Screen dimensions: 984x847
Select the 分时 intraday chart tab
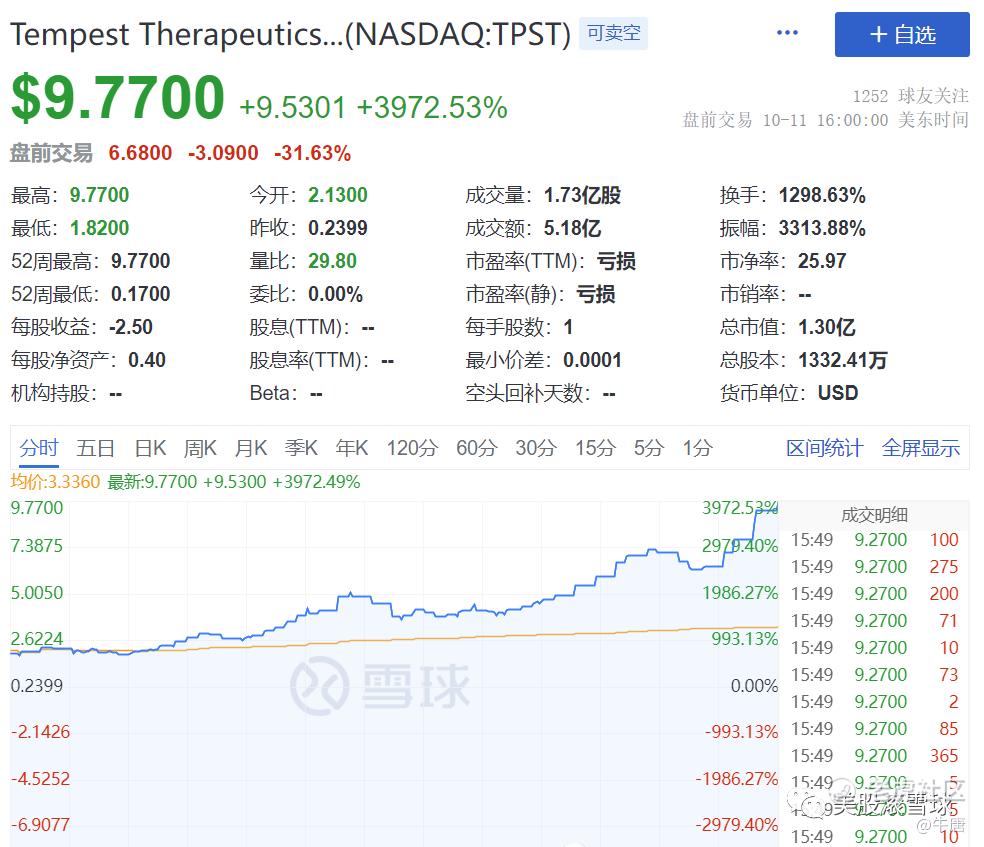(x=39, y=448)
